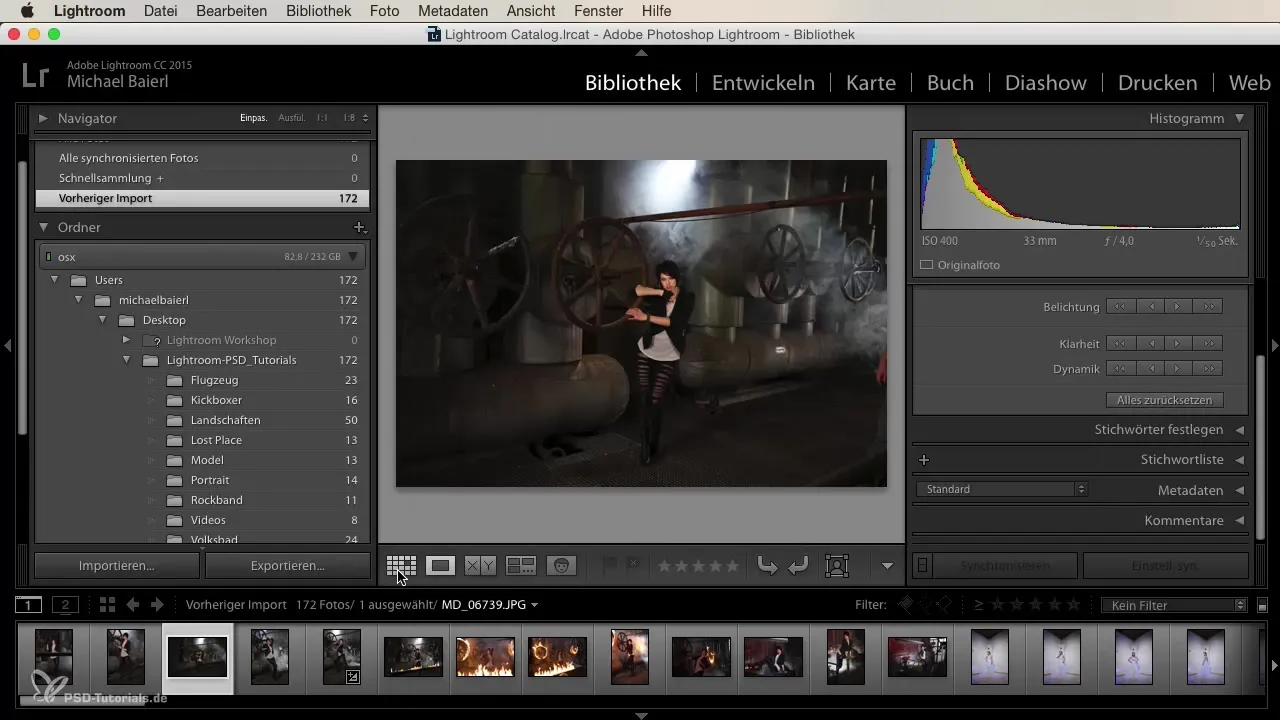Expand Stichwörter festlegen panel
1280x720 pixels.
1239,429
